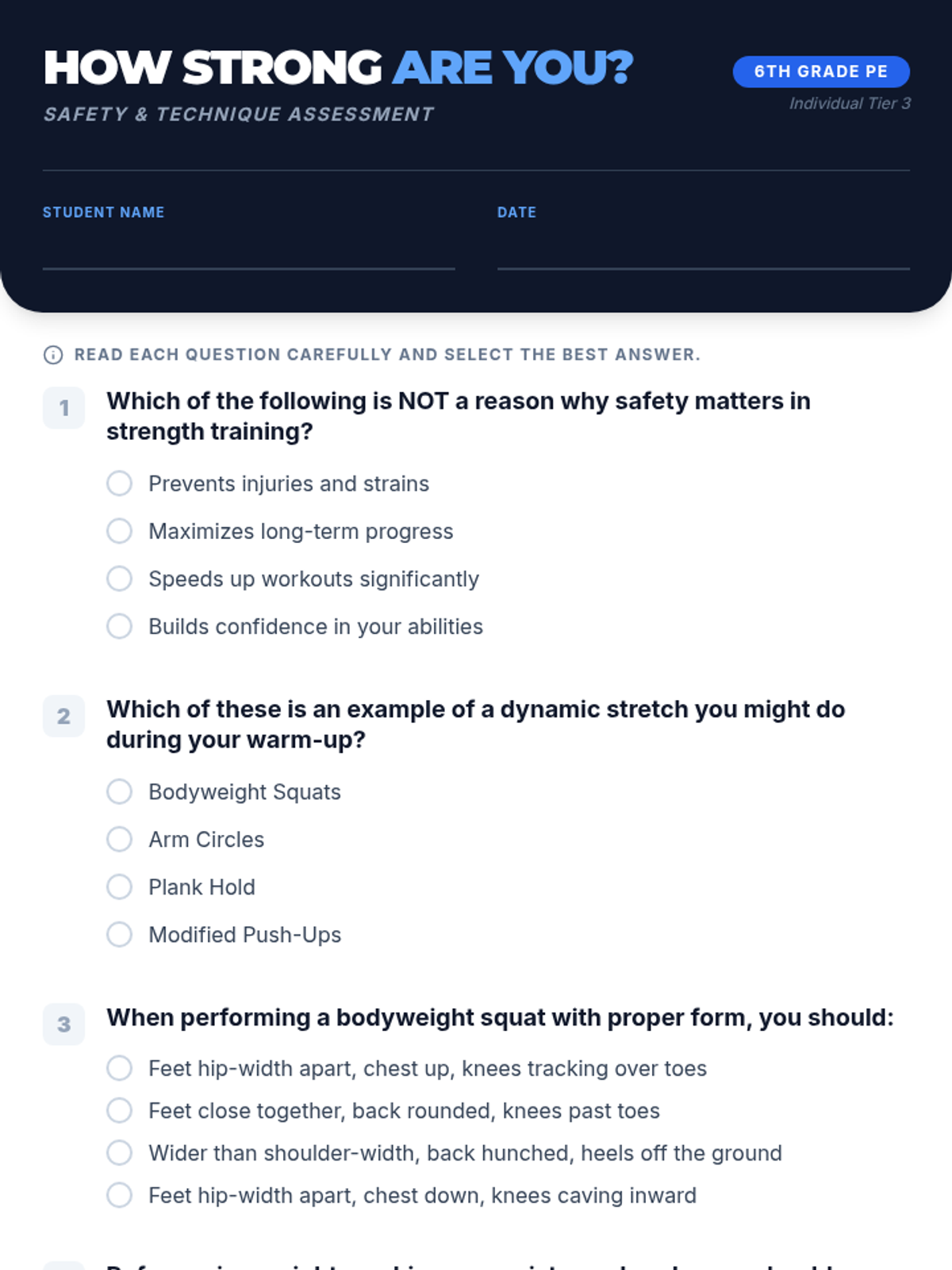This screenshot has height=1270, width=952.
Task: Pick 'chest down, knees caving inward' option
Action: tap(120, 1195)
